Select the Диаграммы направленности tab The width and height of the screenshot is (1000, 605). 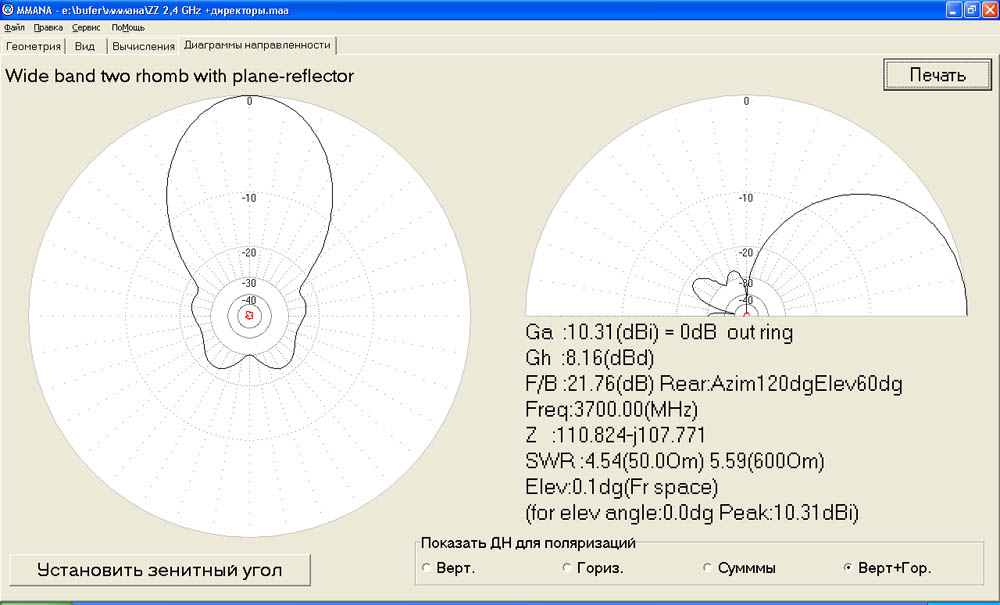point(257,45)
